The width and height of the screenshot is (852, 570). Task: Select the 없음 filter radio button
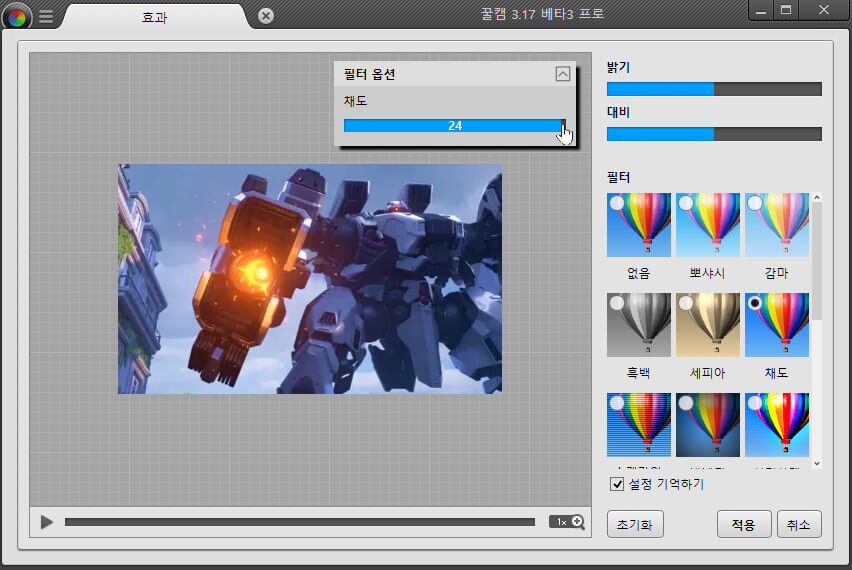click(617, 203)
